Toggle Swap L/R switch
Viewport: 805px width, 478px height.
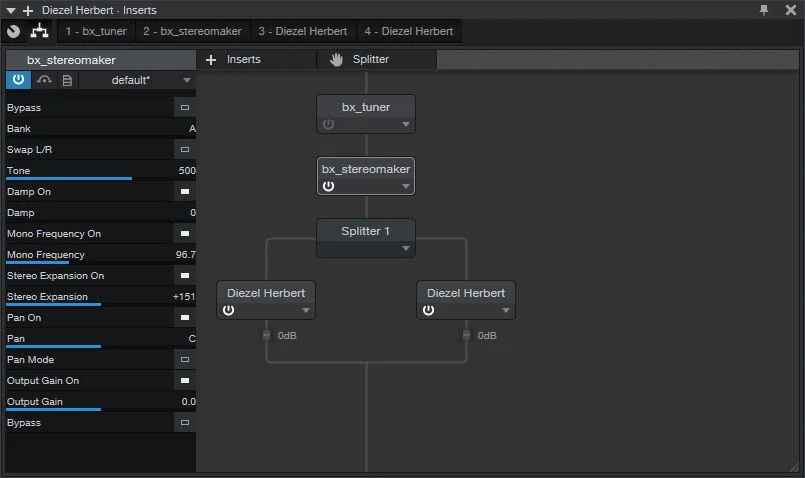click(x=185, y=150)
